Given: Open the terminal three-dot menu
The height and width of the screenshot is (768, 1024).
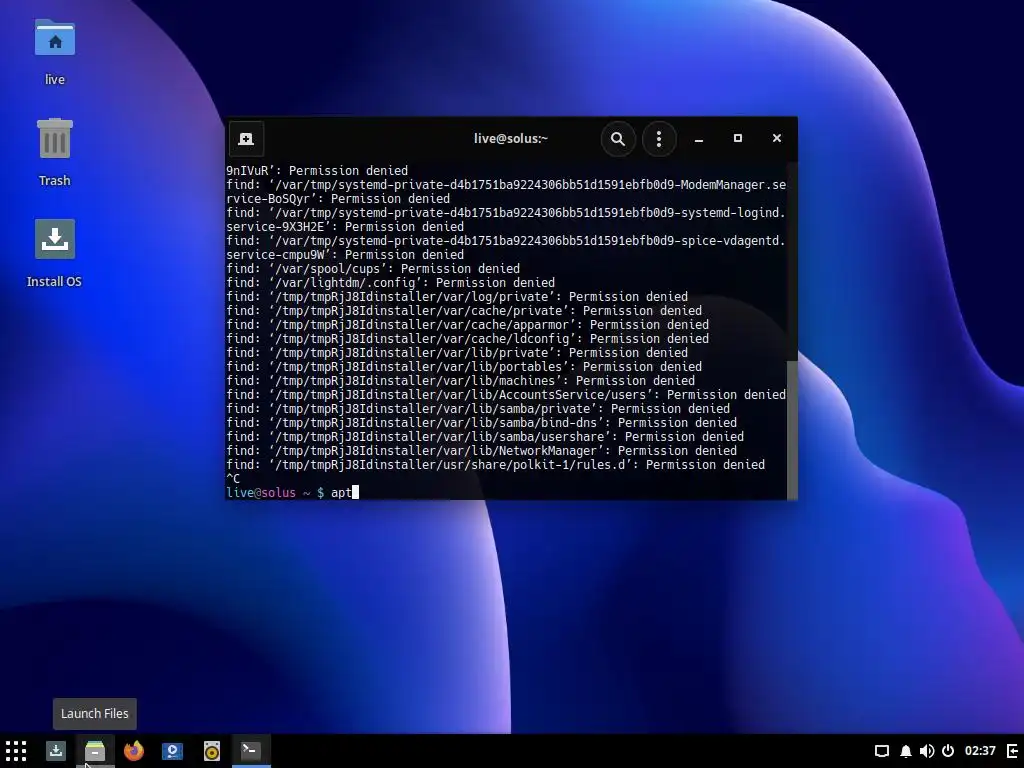Looking at the screenshot, I should (x=659, y=138).
